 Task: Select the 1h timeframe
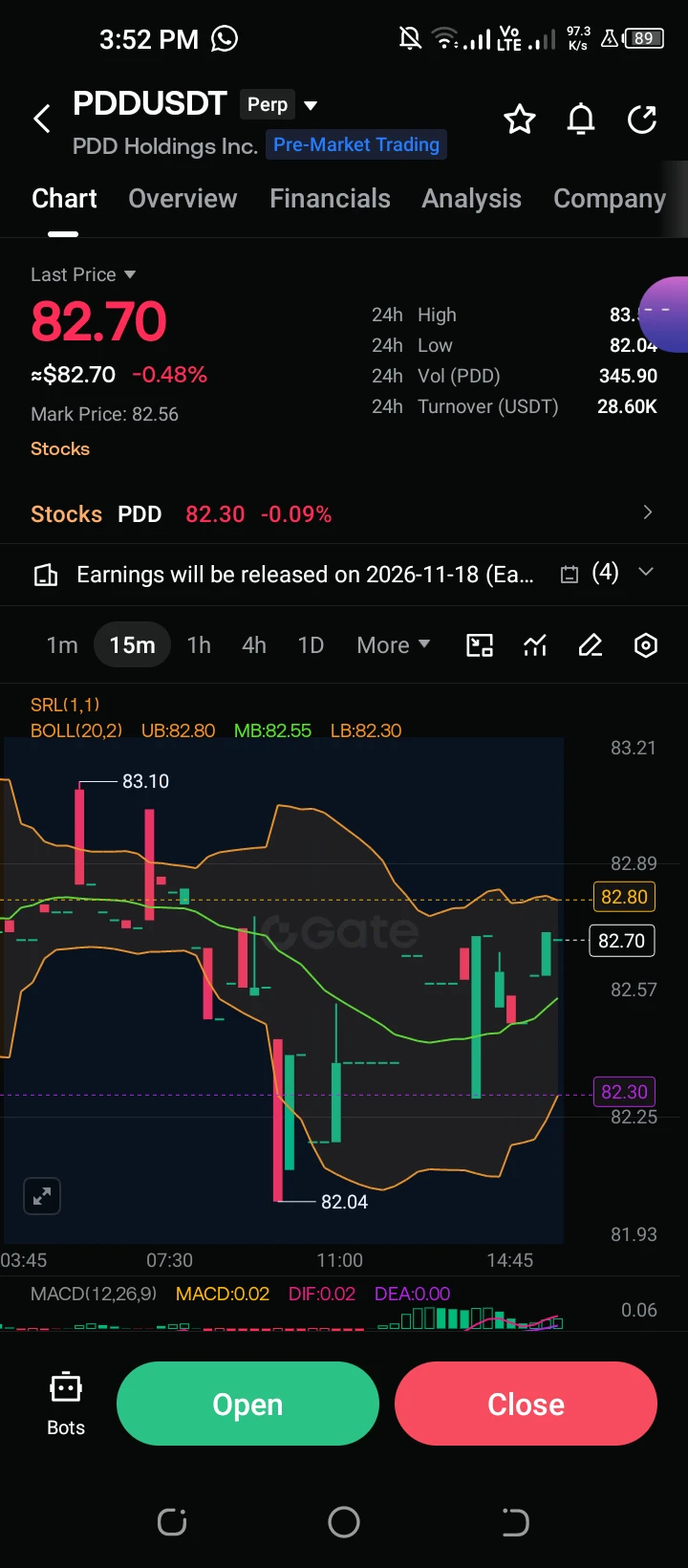click(x=199, y=645)
